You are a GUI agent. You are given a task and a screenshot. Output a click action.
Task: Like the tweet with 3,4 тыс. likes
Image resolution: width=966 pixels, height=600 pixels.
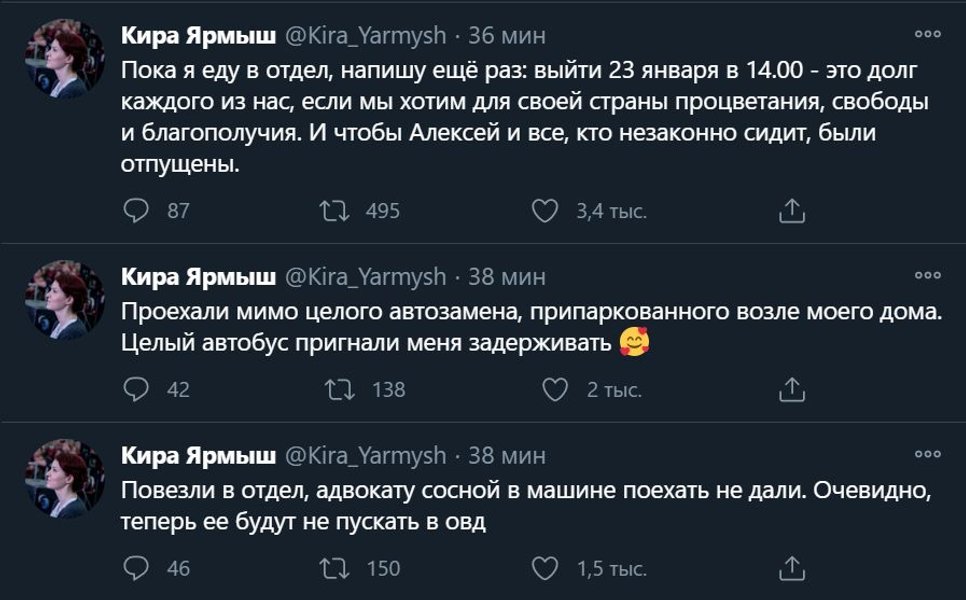[545, 209]
